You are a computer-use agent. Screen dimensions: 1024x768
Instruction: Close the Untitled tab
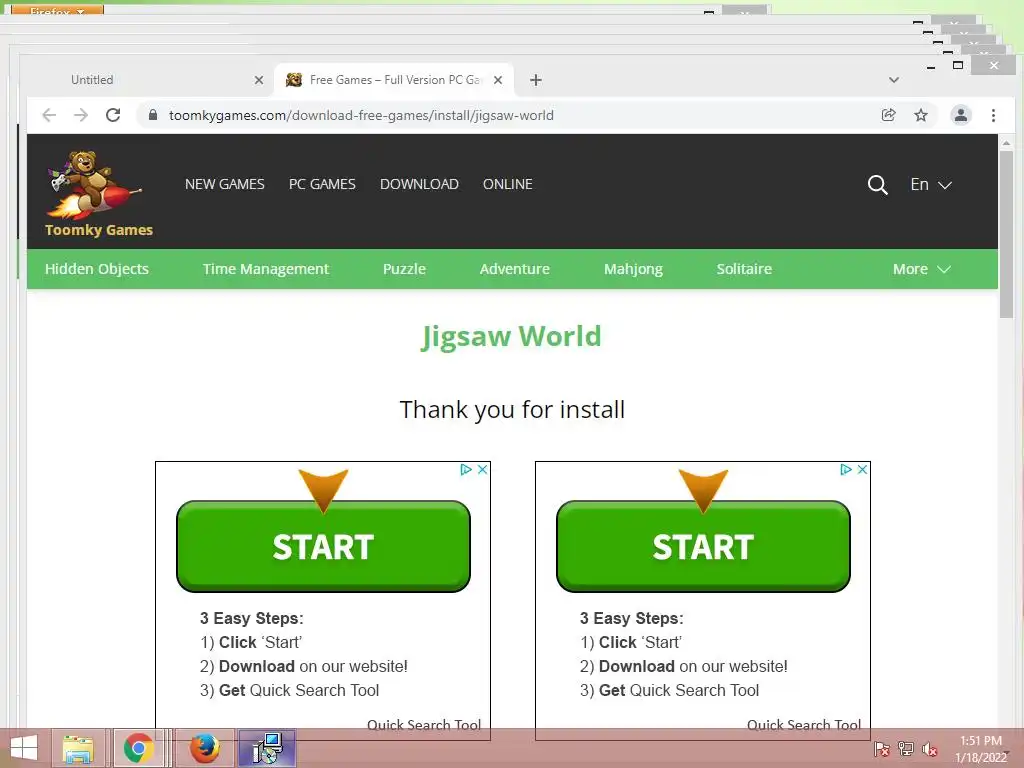[259, 80]
